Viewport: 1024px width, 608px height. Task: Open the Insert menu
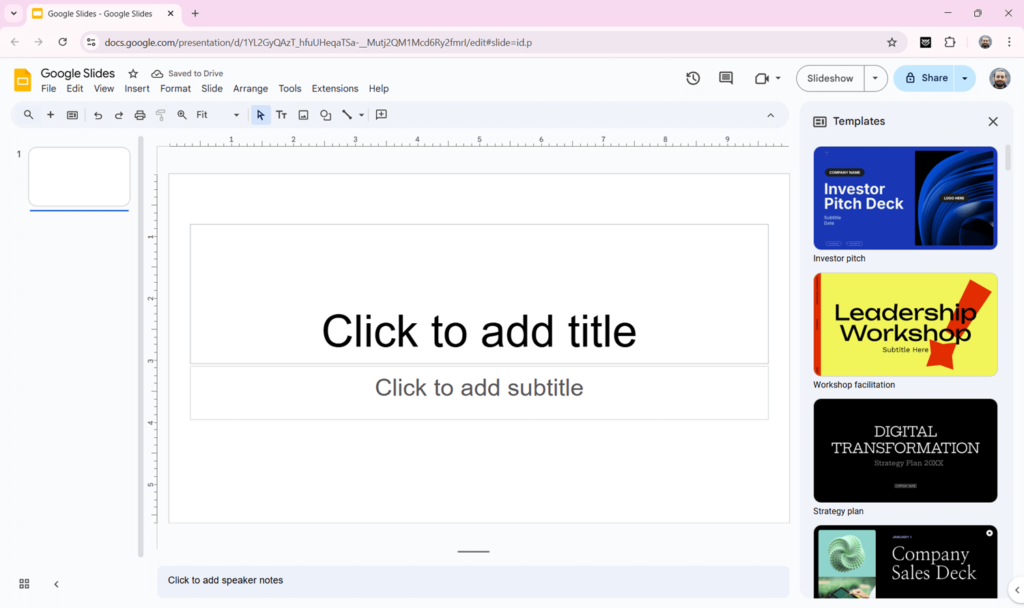(x=136, y=88)
